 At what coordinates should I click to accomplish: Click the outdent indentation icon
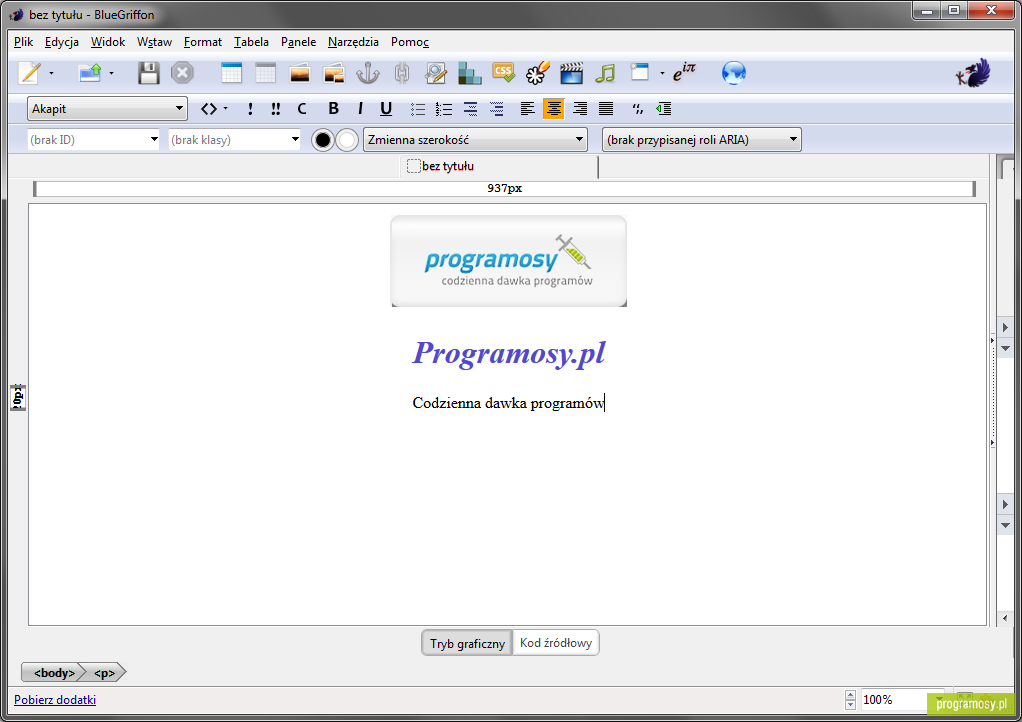point(664,109)
